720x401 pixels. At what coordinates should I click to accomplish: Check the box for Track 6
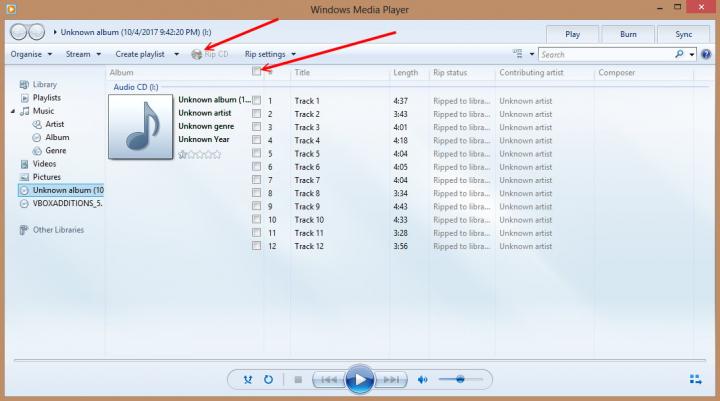click(x=256, y=166)
